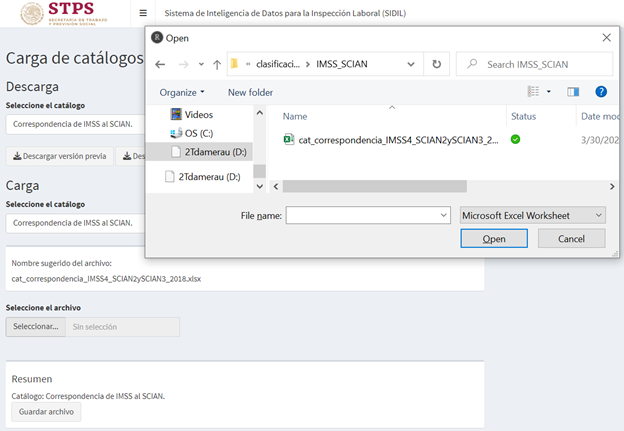The height and width of the screenshot is (431, 624).
Task: Click the Back arrow in Open dialog
Action: pos(160,64)
